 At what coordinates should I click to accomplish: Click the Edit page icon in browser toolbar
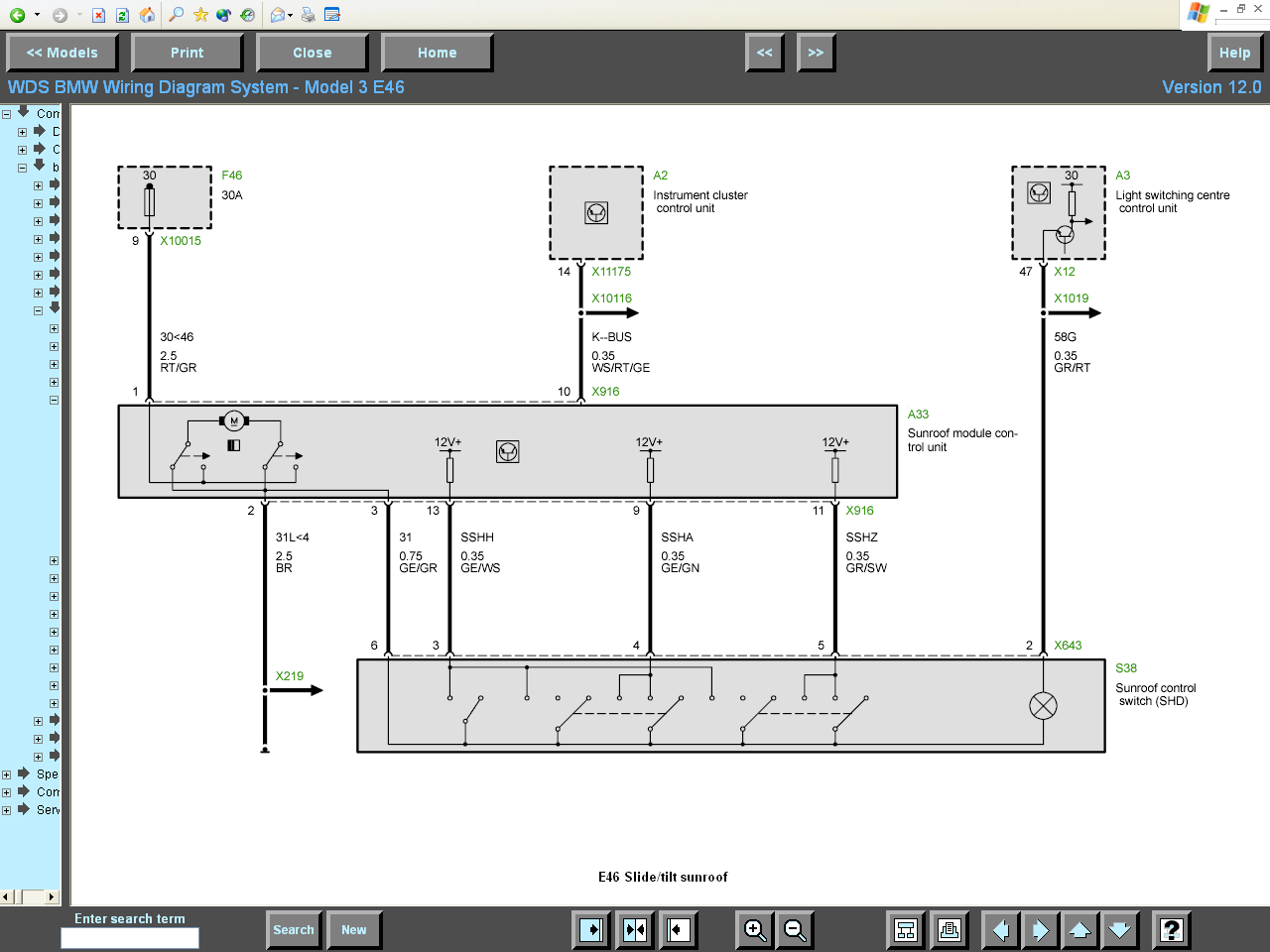(x=332, y=15)
